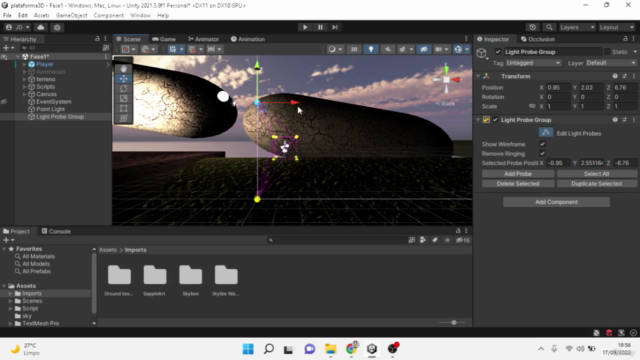
Task: Click the Position X field
Action: 558,87
